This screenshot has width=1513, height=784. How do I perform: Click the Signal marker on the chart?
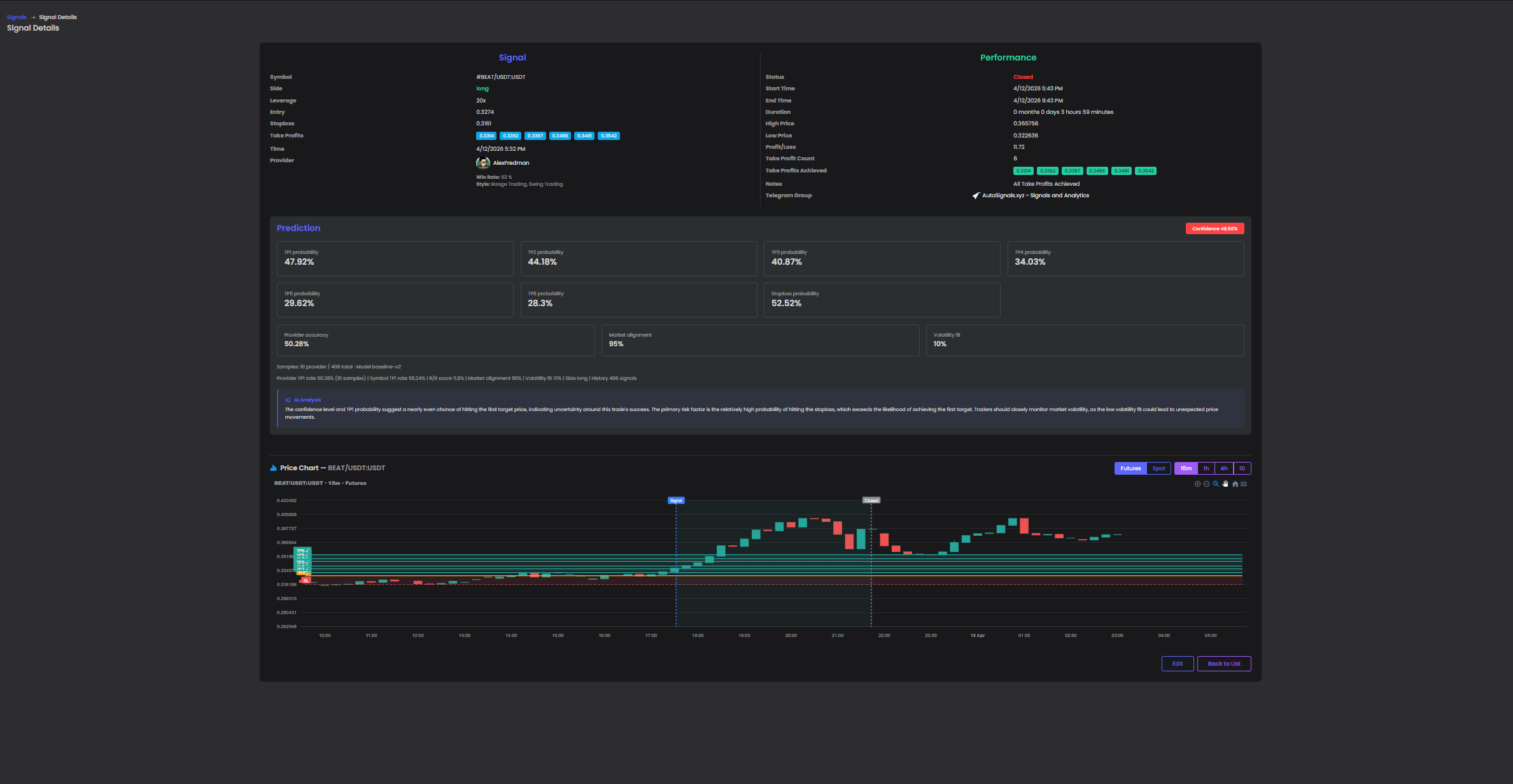(x=676, y=500)
